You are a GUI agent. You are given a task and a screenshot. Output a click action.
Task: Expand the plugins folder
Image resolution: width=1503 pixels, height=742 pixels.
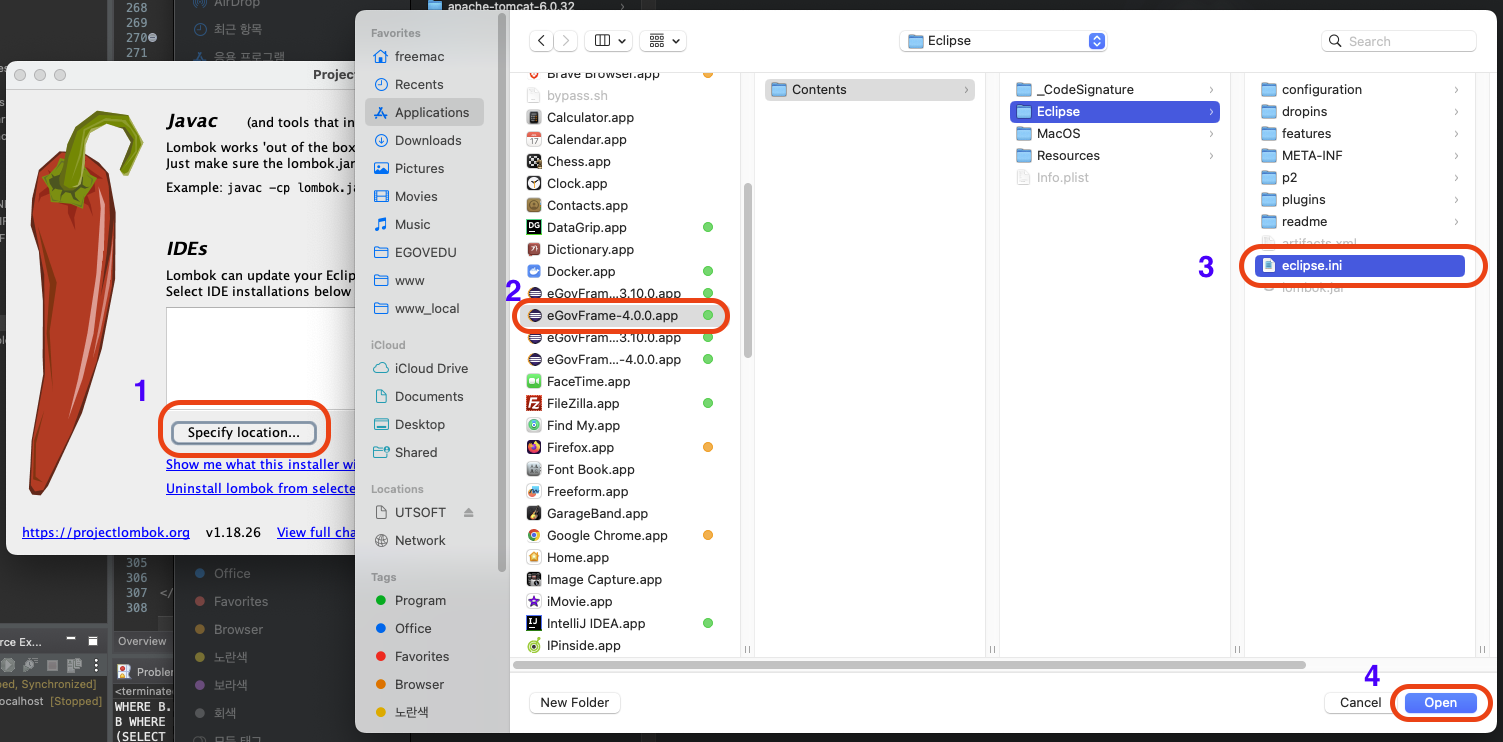[1456, 200]
